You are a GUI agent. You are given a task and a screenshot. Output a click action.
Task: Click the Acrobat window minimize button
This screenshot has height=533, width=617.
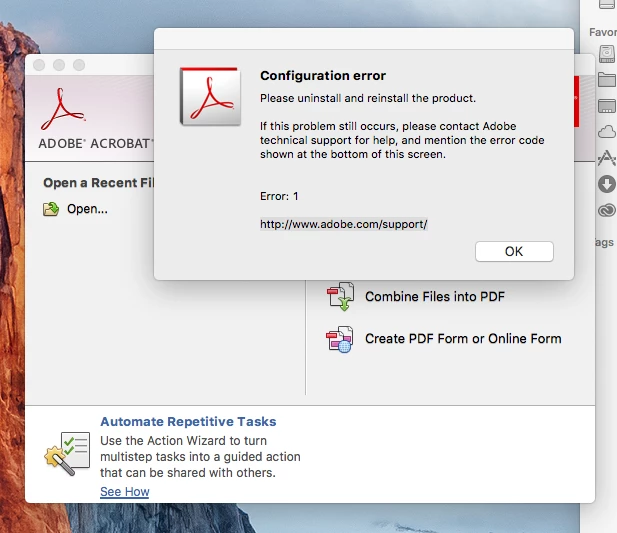click(59, 65)
